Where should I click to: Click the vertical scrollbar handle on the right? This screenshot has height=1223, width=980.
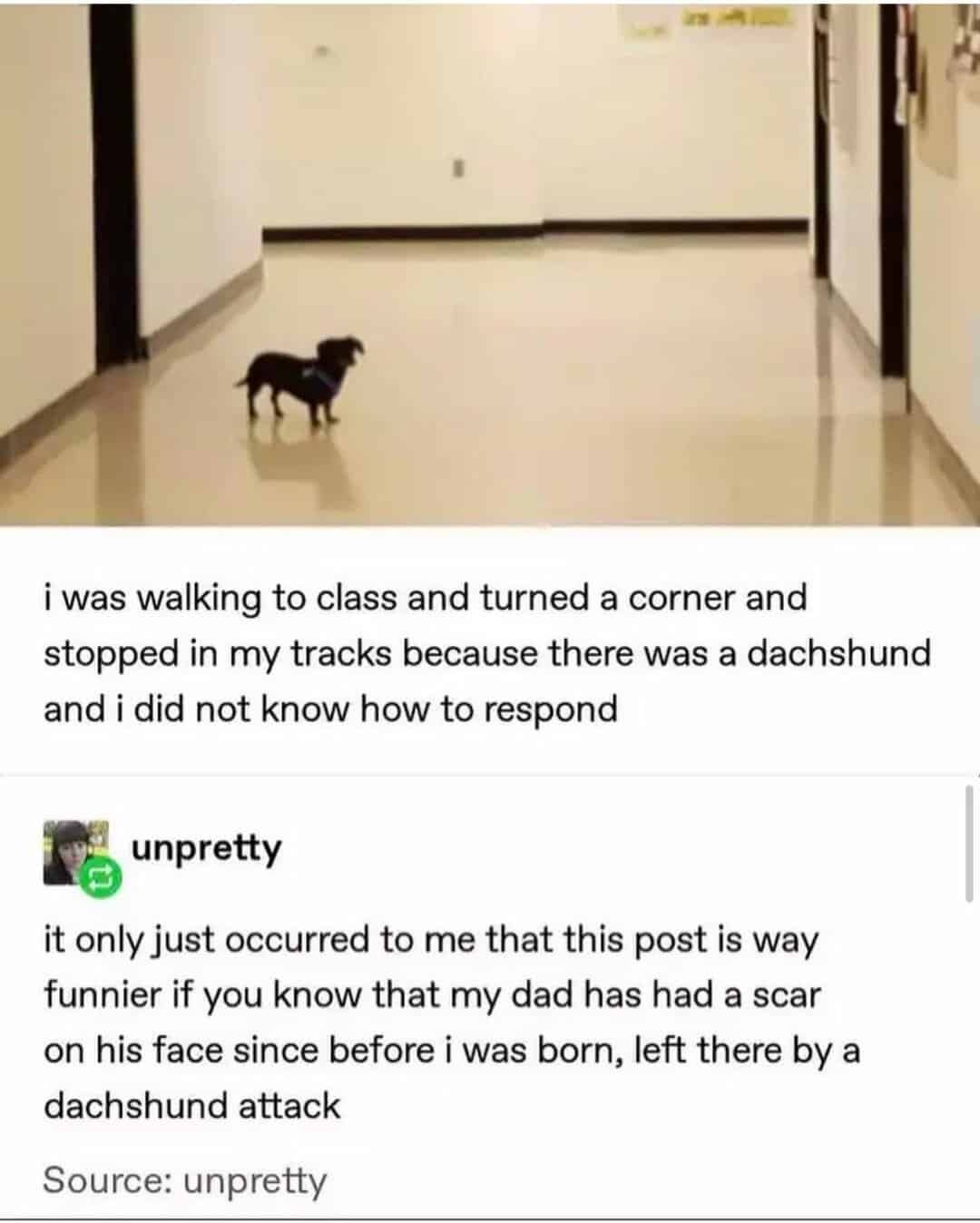[x=967, y=845]
